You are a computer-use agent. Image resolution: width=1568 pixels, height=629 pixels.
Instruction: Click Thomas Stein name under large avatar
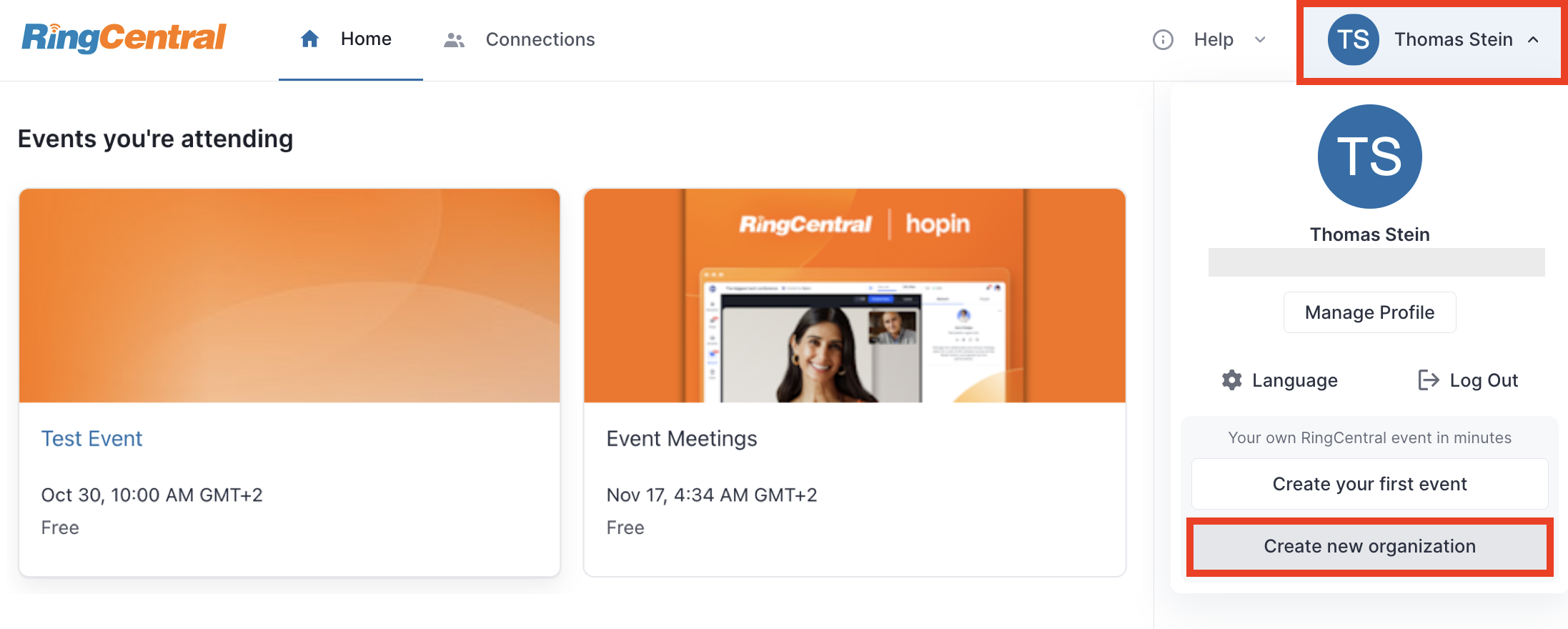[1369, 234]
